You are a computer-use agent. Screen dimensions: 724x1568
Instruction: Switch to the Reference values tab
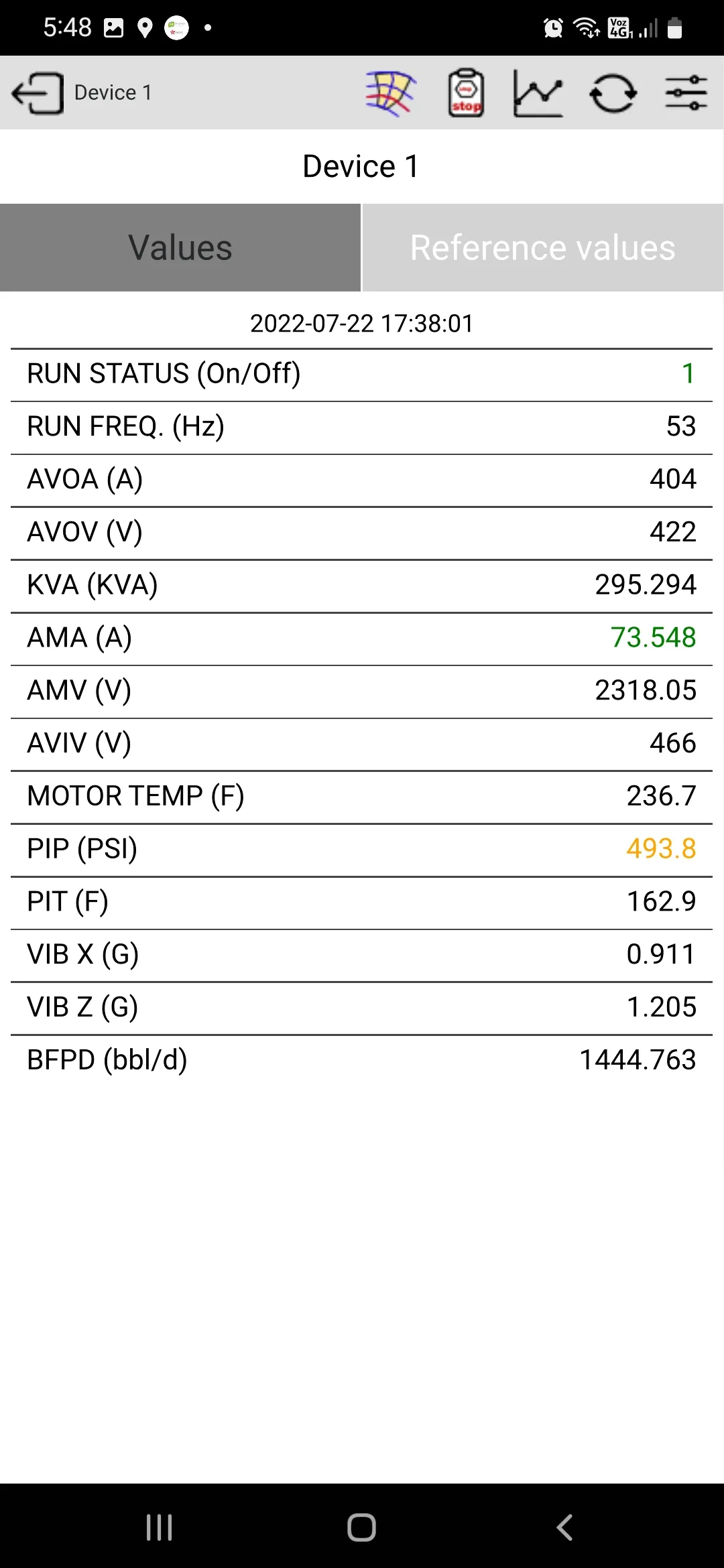point(543,247)
